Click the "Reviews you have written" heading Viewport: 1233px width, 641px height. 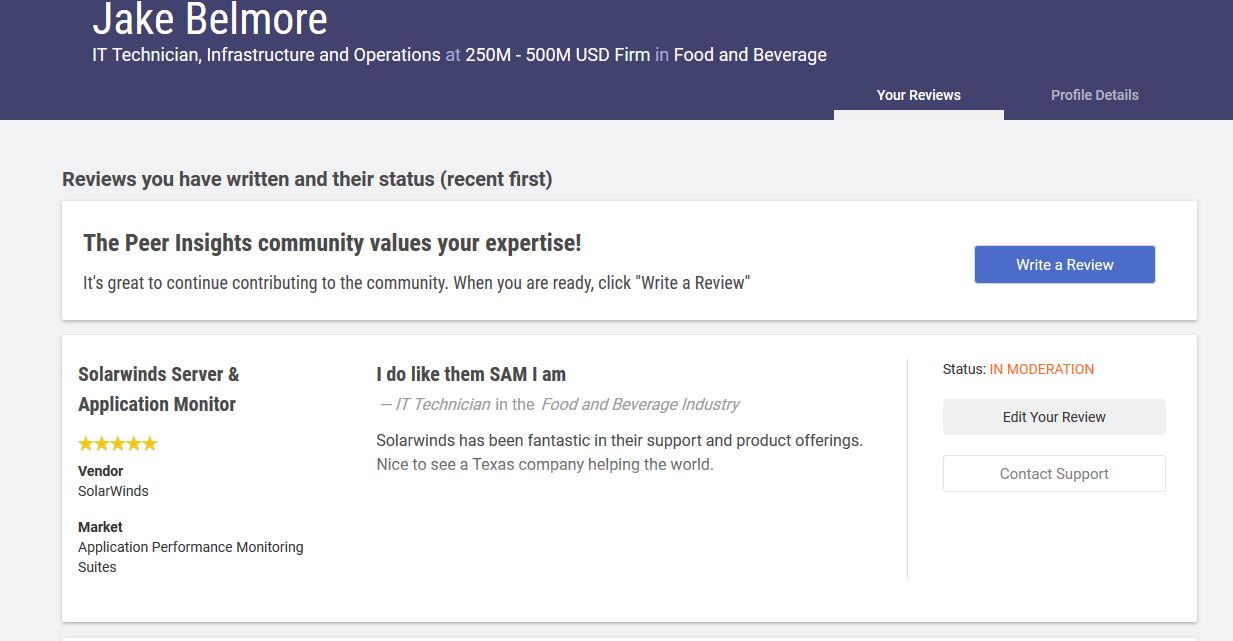click(307, 179)
